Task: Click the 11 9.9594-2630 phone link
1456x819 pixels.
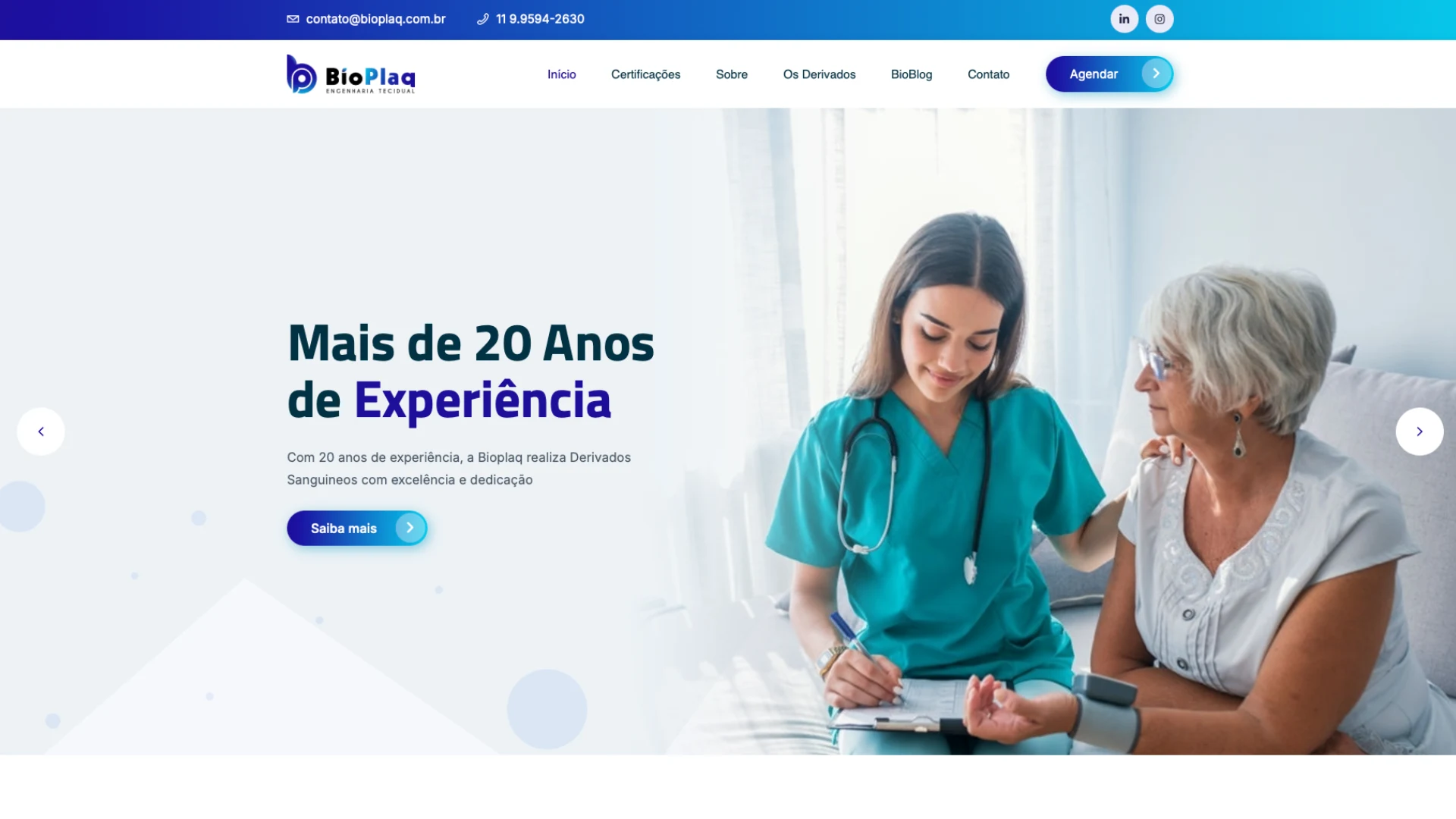Action: [x=540, y=19]
